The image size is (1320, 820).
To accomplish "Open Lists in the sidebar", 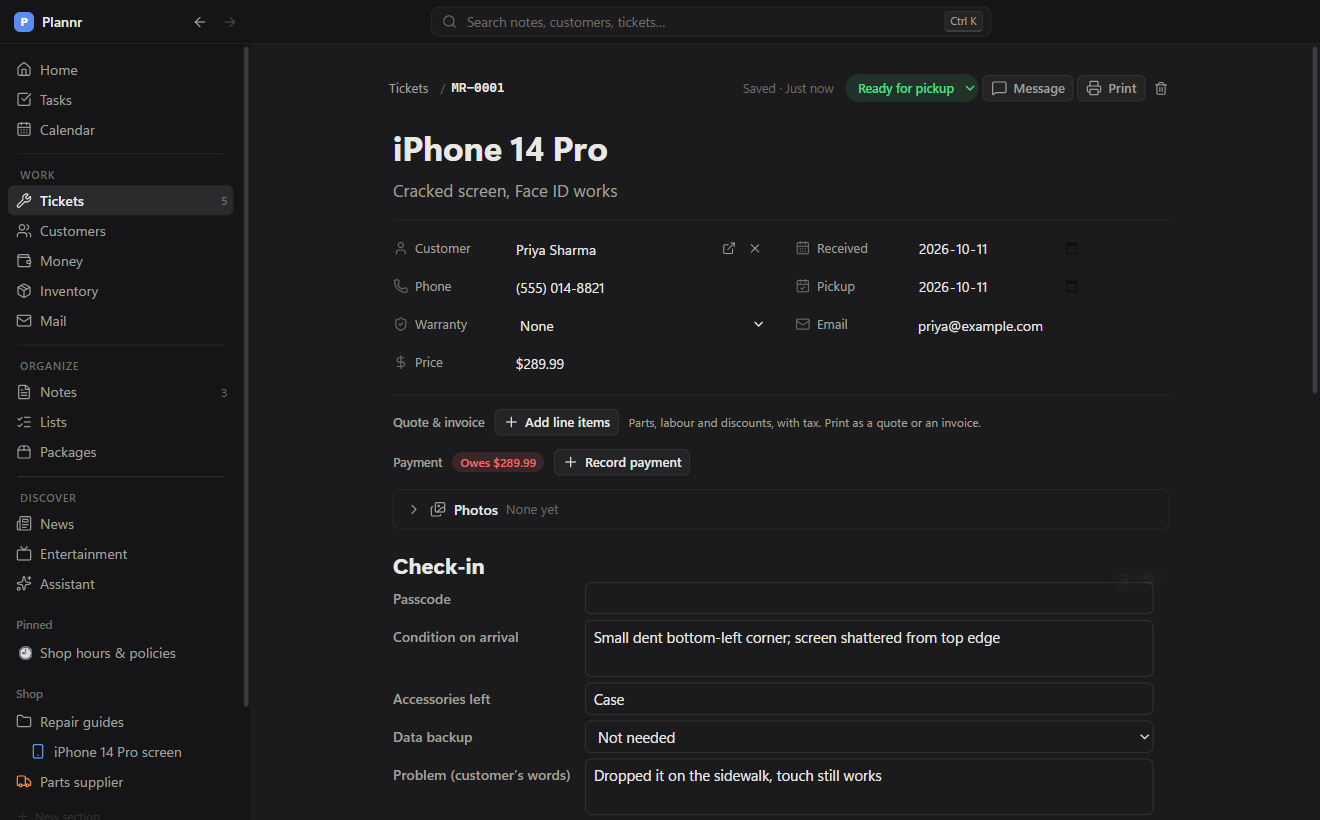I will (x=121, y=422).
